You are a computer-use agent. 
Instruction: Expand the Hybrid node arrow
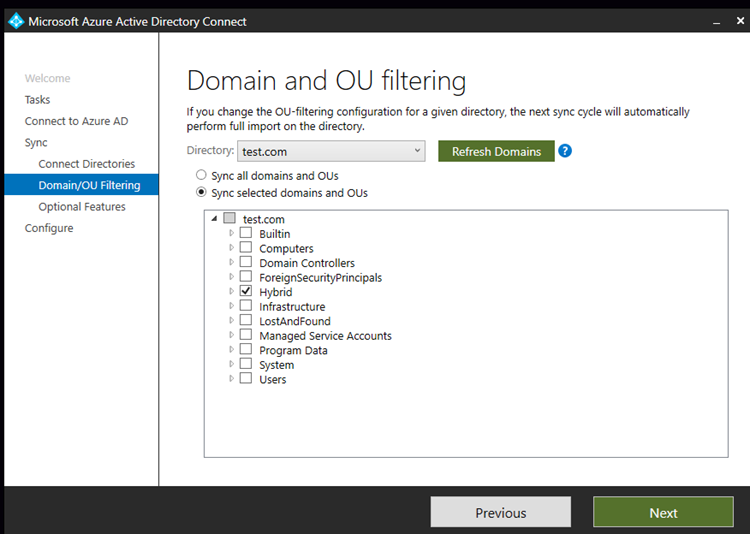point(232,291)
